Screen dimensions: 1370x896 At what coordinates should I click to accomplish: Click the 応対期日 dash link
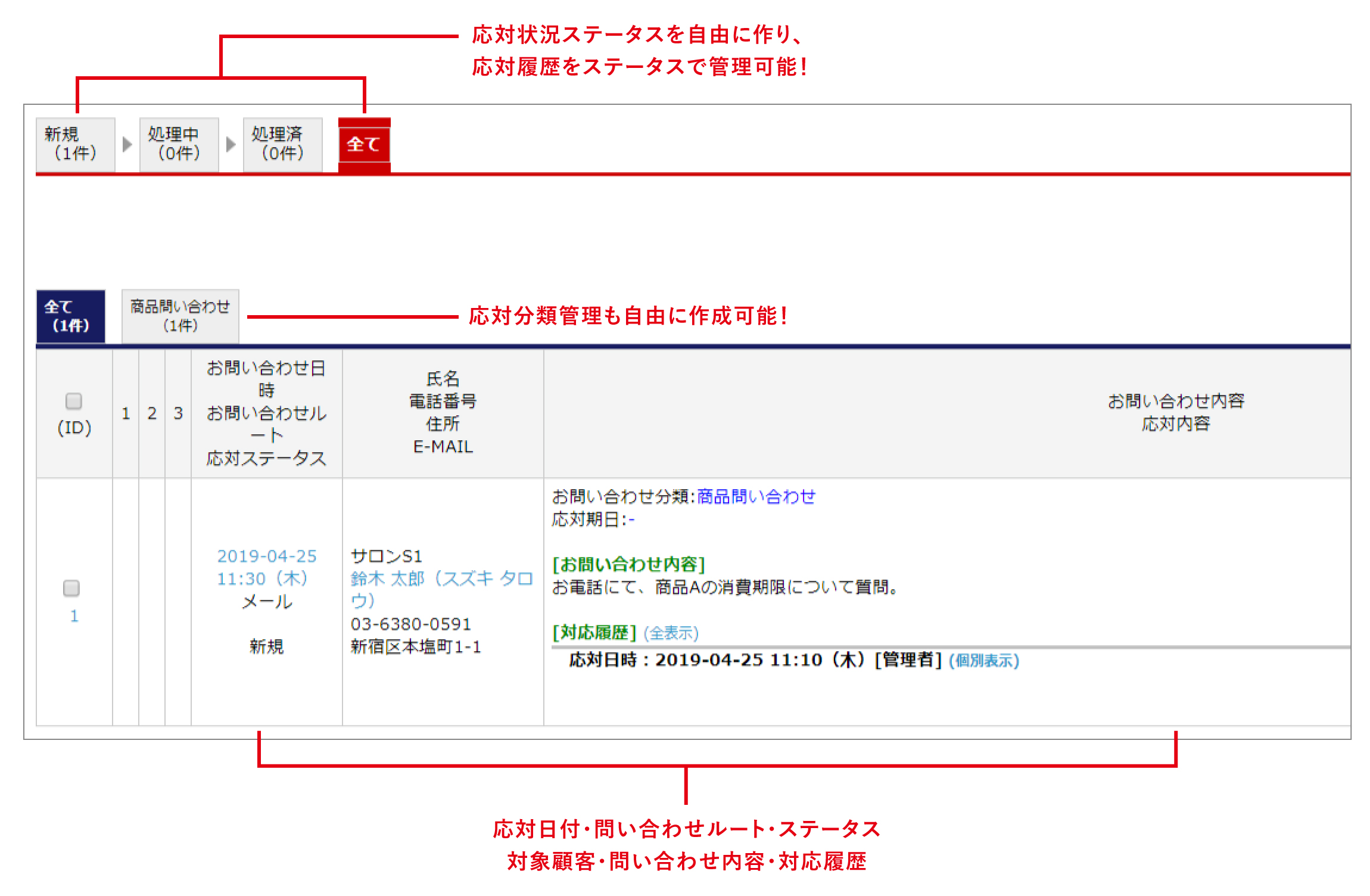coord(631,520)
